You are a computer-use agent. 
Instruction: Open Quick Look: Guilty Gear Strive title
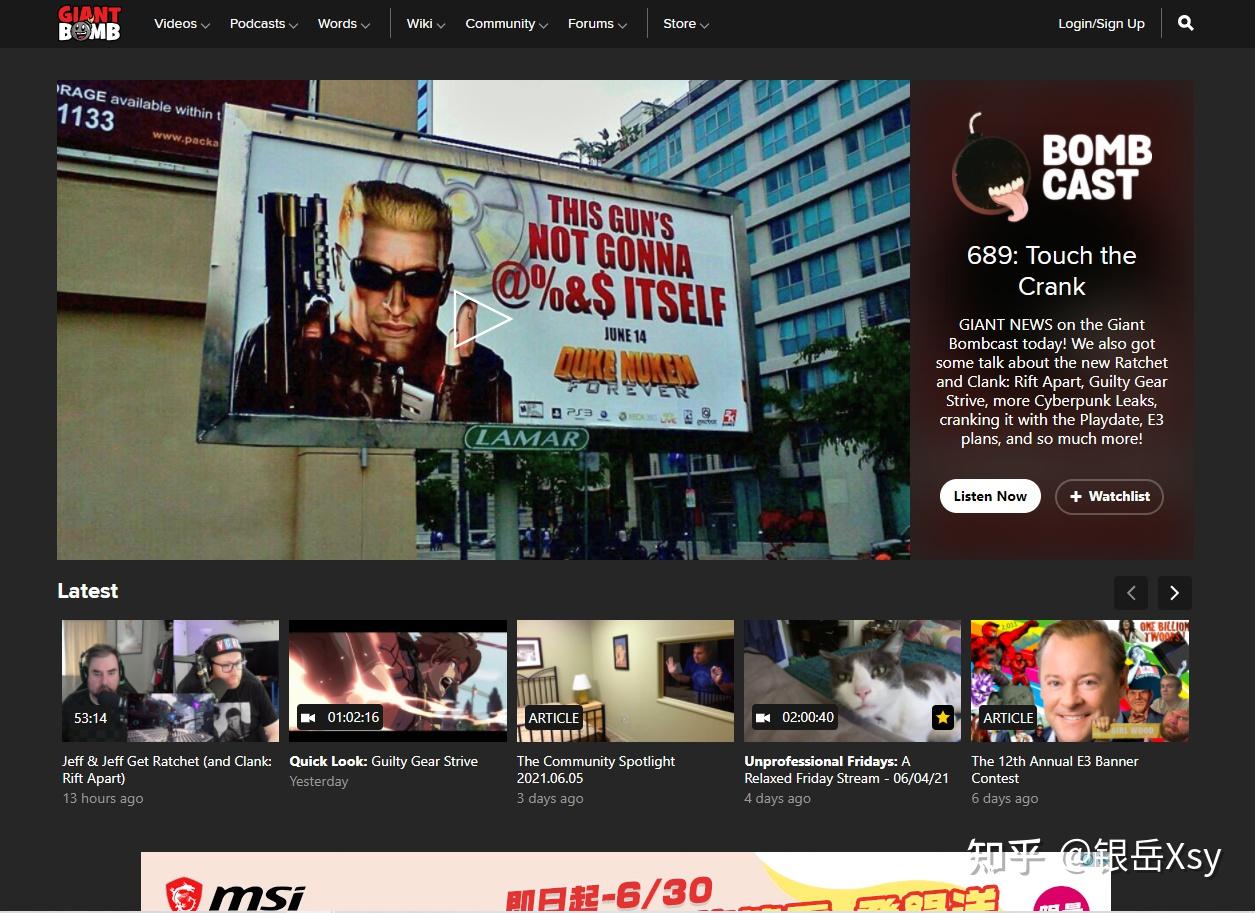[383, 761]
